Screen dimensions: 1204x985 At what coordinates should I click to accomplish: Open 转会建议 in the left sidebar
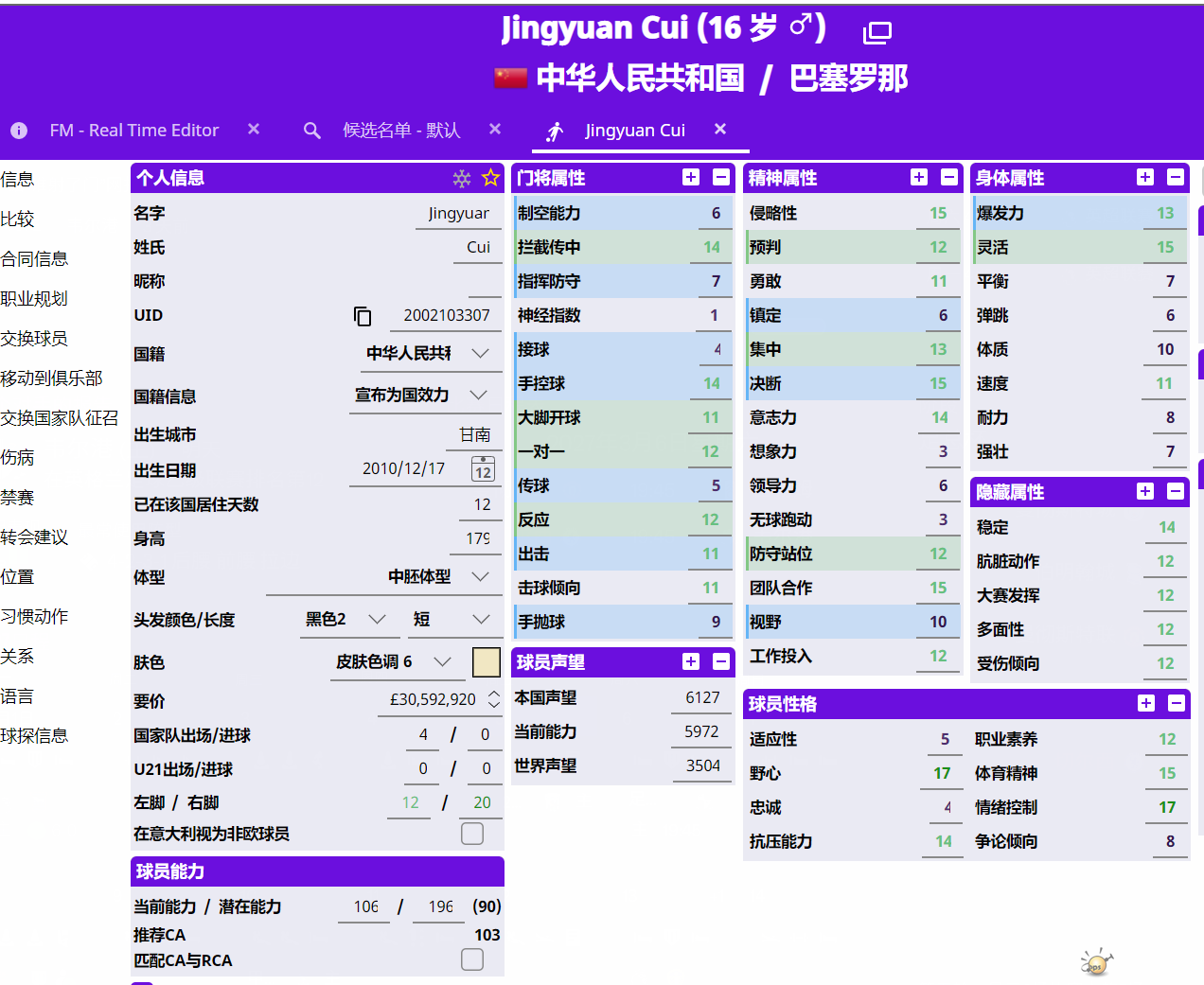35,537
